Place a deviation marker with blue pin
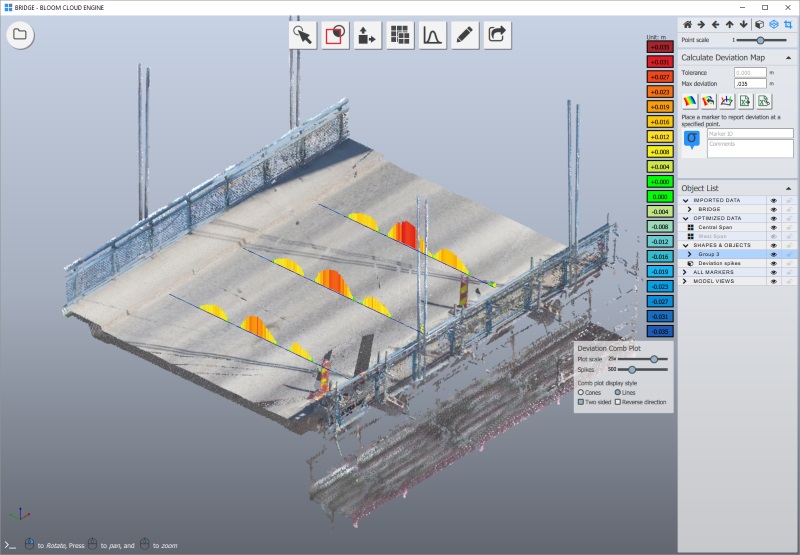 tap(692, 139)
